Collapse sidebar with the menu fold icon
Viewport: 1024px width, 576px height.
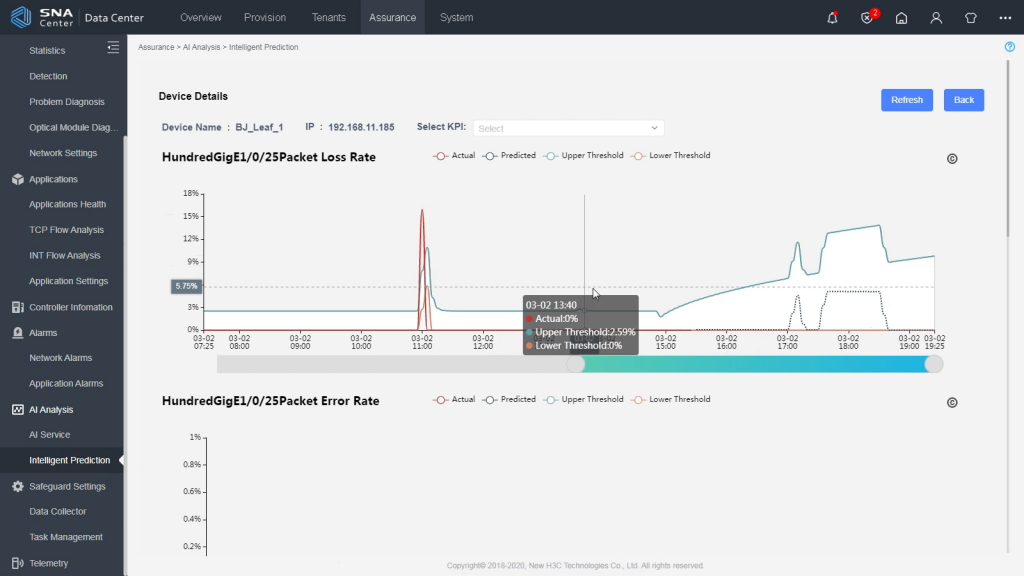(x=113, y=47)
